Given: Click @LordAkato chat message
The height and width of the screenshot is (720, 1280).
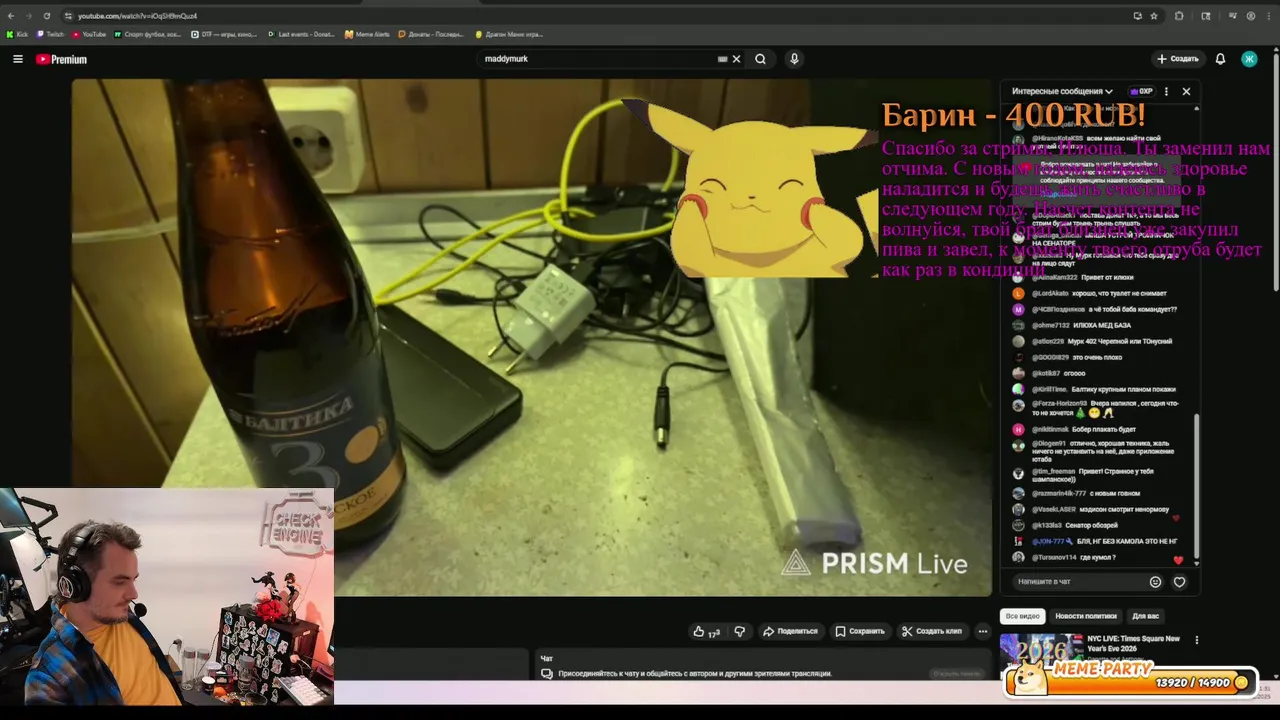Looking at the screenshot, I should [1090, 293].
